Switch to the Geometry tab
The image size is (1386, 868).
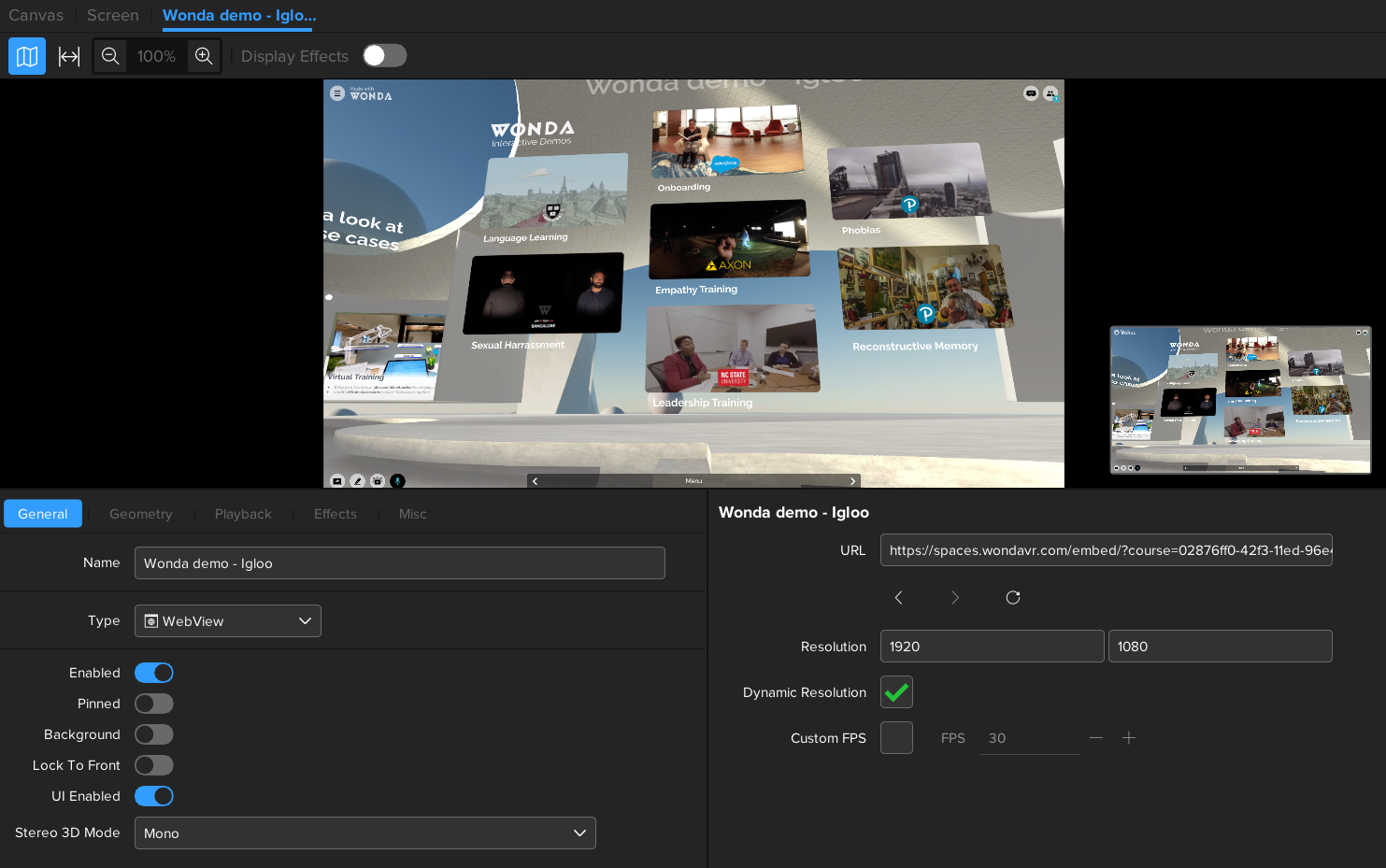tap(140, 514)
